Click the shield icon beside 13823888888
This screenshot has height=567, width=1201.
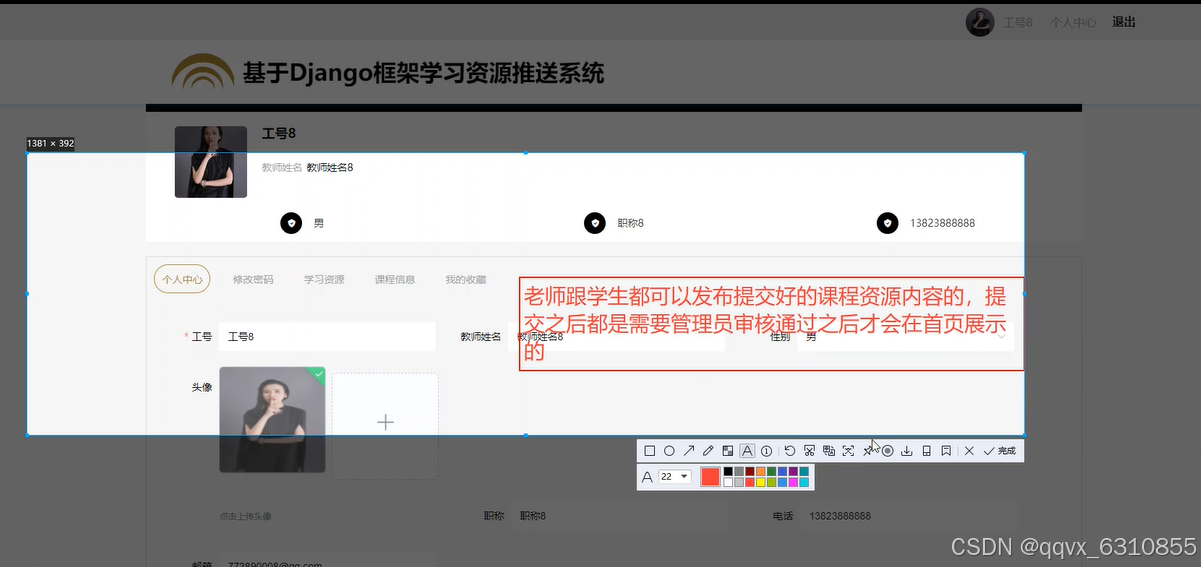(x=887, y=223)
